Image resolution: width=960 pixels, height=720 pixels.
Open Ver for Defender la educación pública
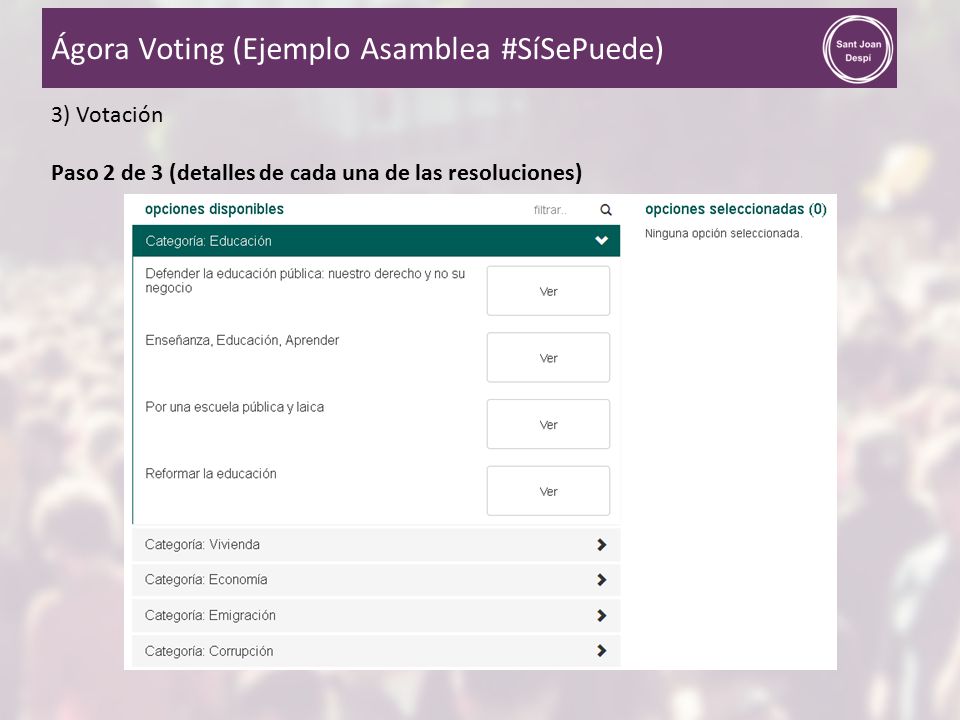click(x=548, y=291)
